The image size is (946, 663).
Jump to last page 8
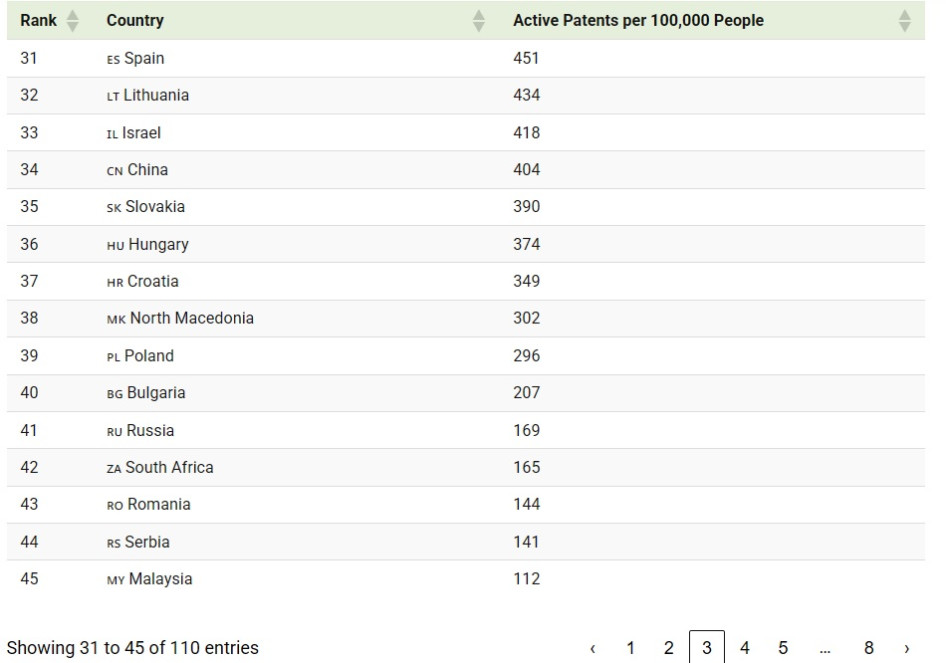[869, 648]
